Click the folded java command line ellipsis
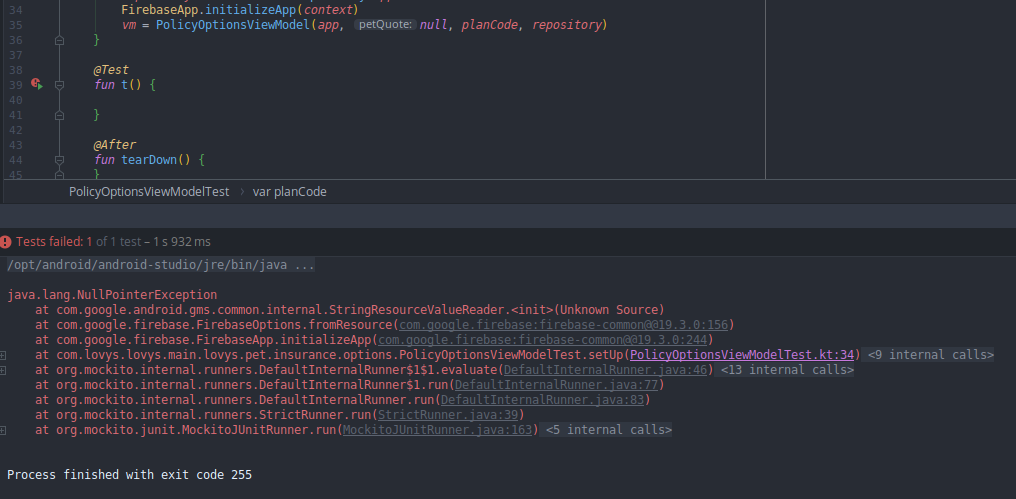Viewport: 1016px width, 499px height. click(x=304, y=265)
